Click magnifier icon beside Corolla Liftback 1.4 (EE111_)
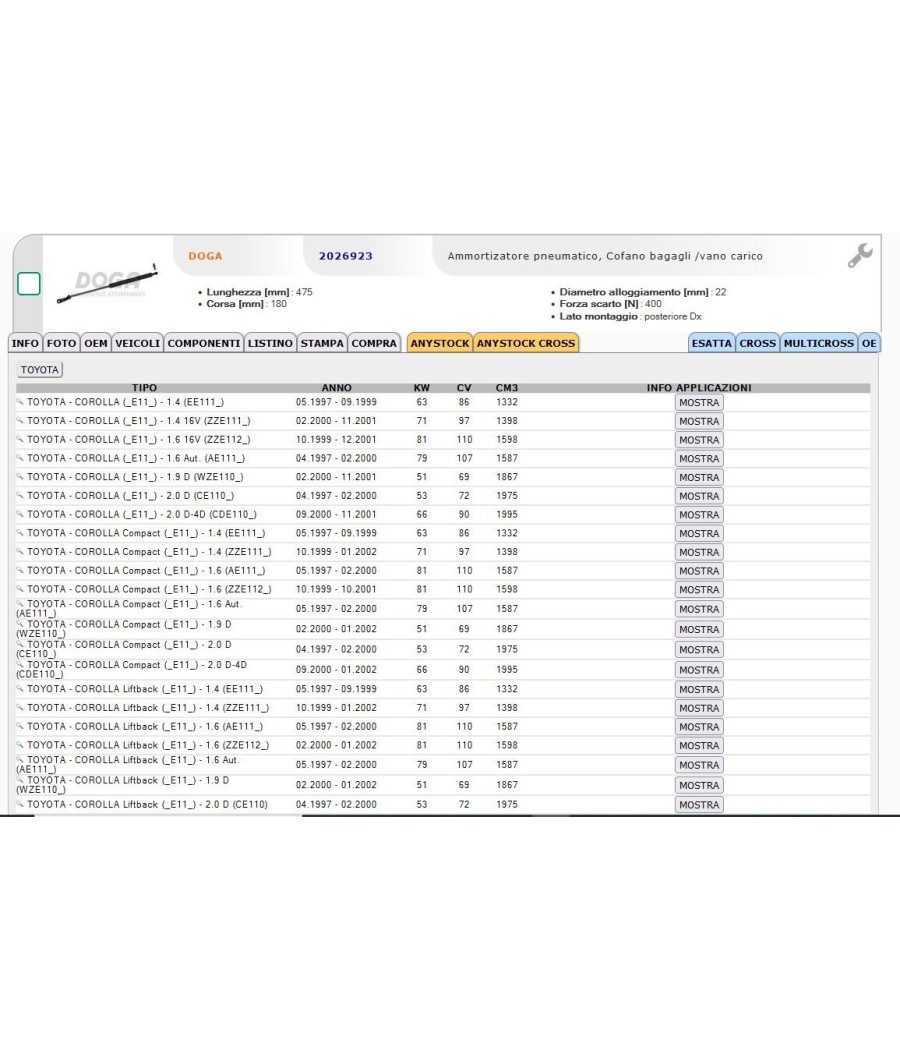Image resolution: width=900 pixels, height=1050 pixels. tap(20, 688)
